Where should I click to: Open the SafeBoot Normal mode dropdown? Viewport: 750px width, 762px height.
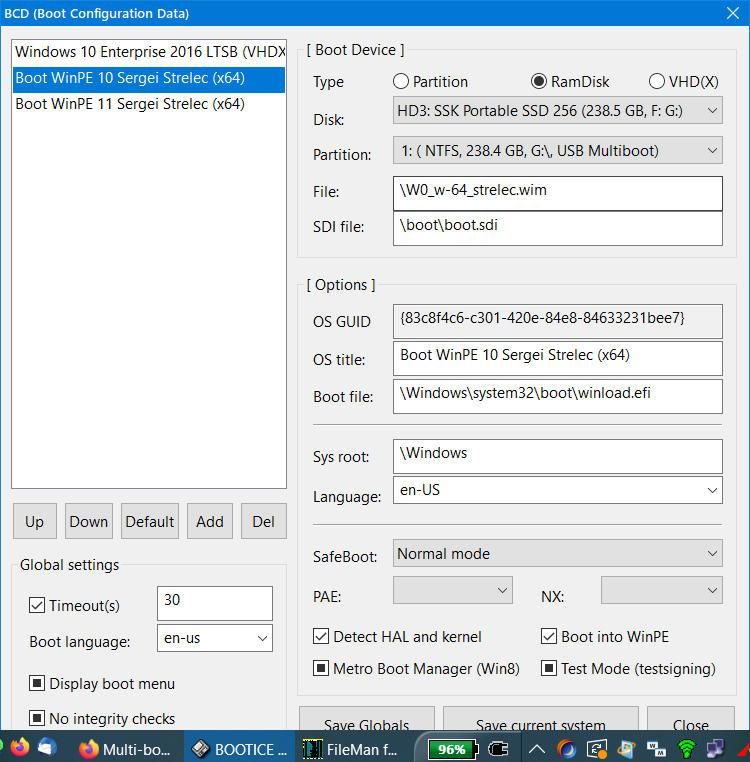(558, 553)
